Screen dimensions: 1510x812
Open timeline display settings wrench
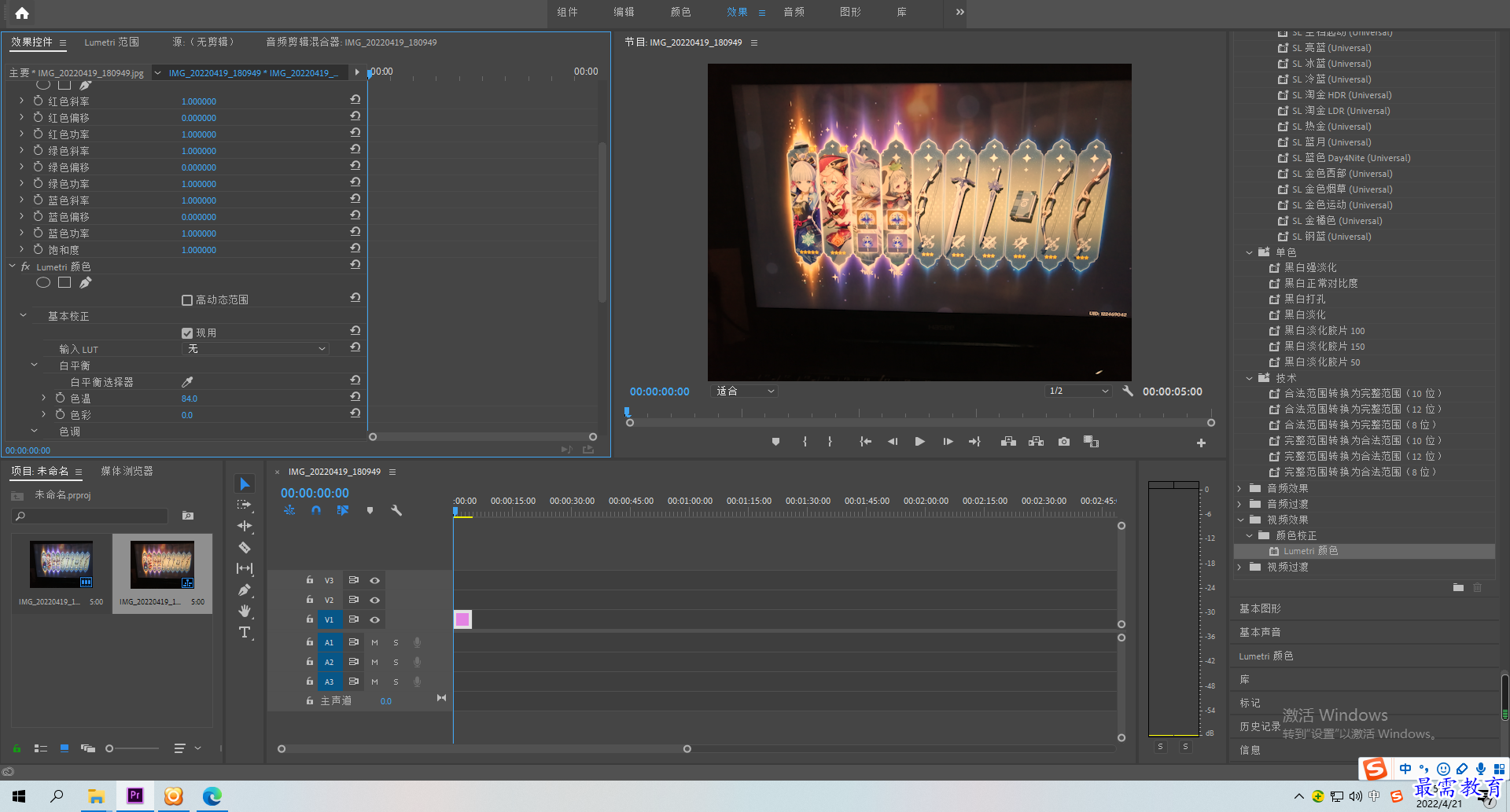[396, 510]
